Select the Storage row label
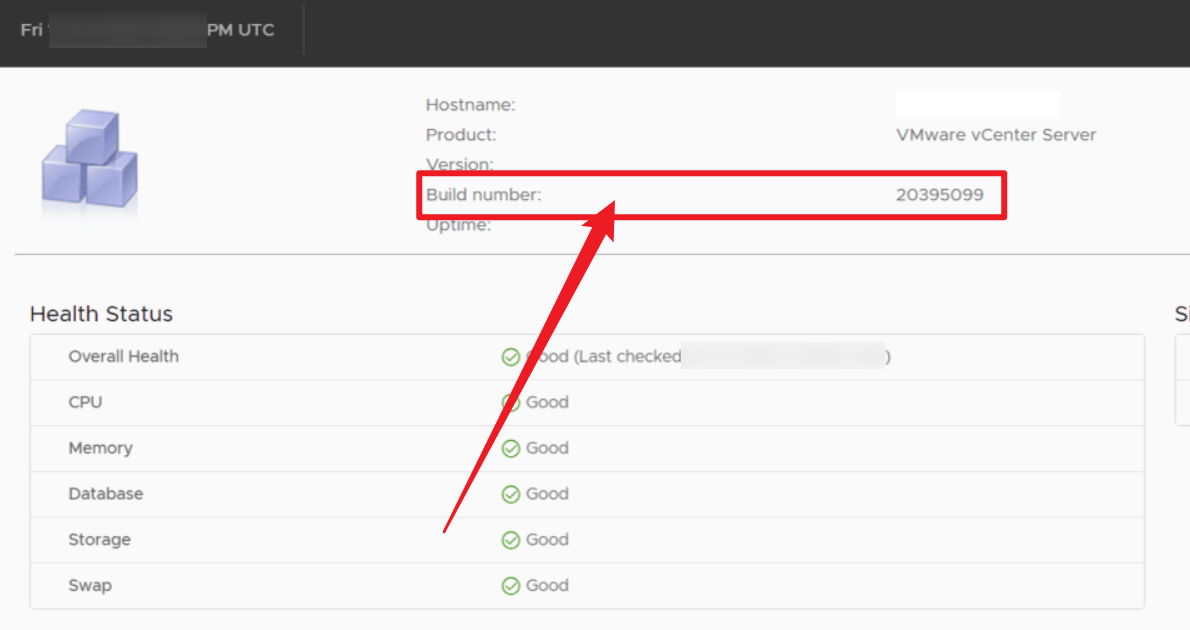This screenshot has height=630, width=1190. pyautogui.click(x=99, y=540)
